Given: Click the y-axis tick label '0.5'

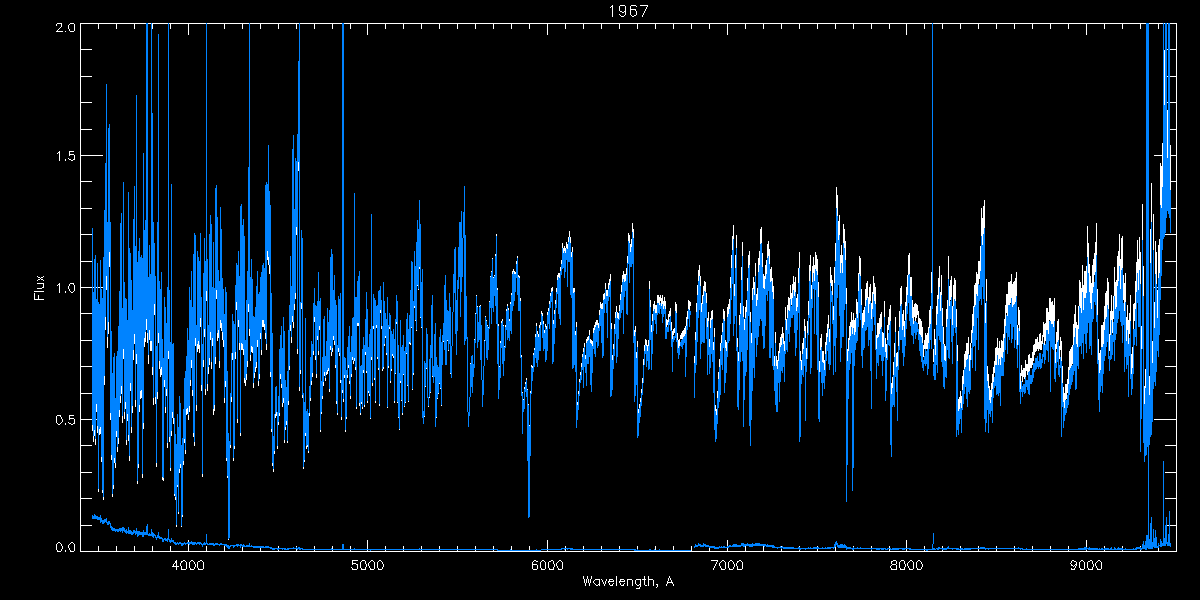Looking at the screenshot, I should [64, 419].
